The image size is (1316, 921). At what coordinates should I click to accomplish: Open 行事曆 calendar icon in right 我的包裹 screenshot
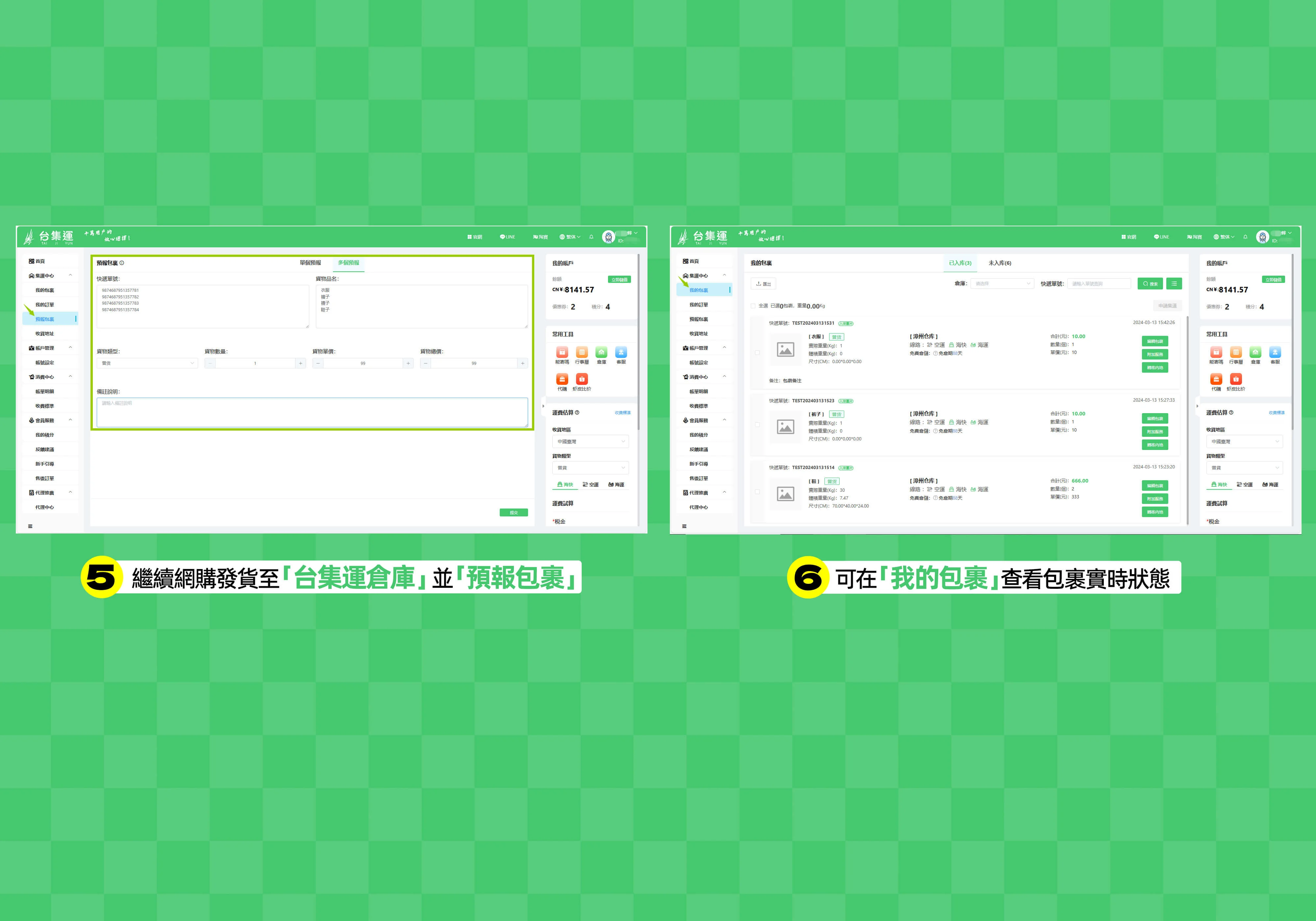tap(1236, 353)
